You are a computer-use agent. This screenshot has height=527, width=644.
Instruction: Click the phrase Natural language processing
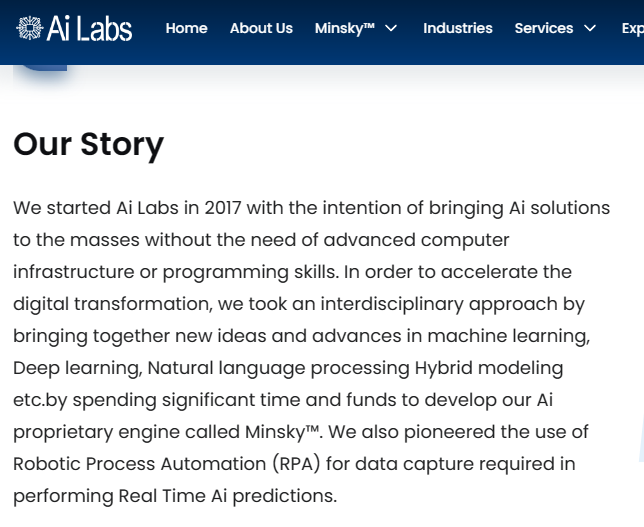point(278,368)
